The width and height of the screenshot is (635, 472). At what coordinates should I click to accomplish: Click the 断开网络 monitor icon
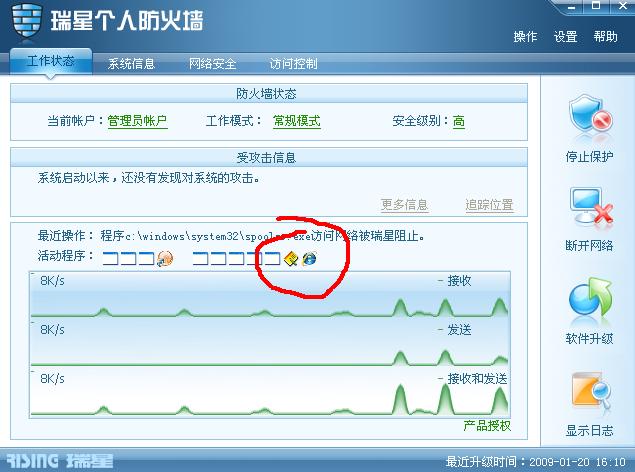[590, 206]
